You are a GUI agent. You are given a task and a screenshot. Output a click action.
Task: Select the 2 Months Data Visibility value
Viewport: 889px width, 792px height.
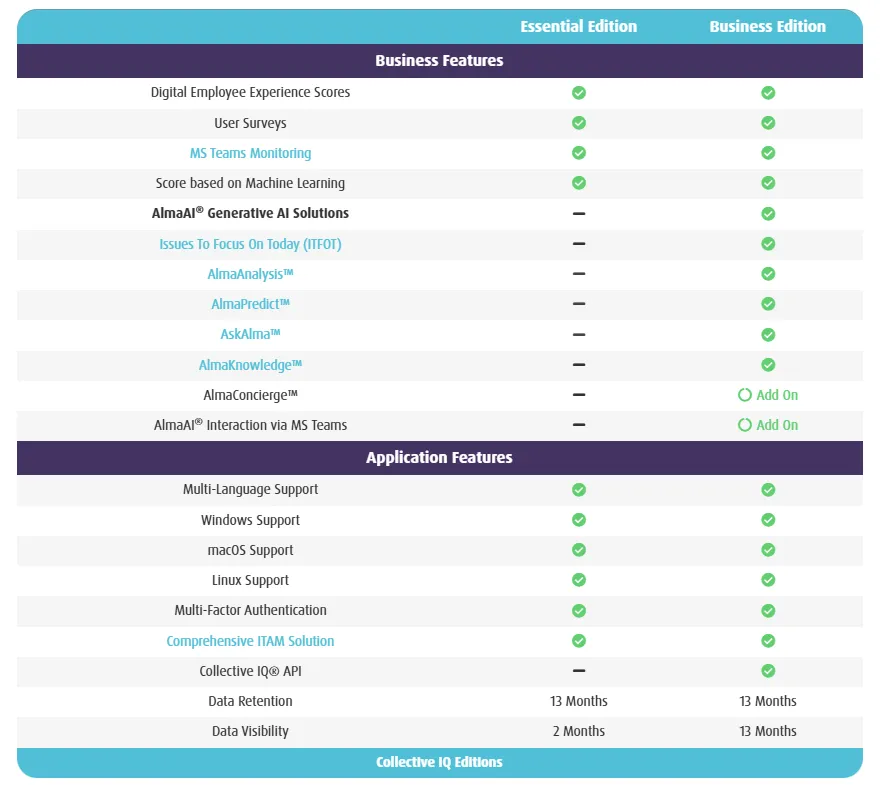pos(579,731)
